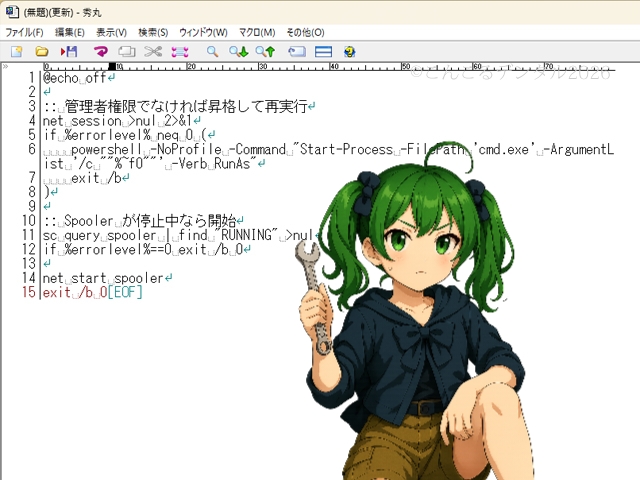Open search with the magnifier icon
This screenshot has width=640, height=480.
(x=212, y=51)
